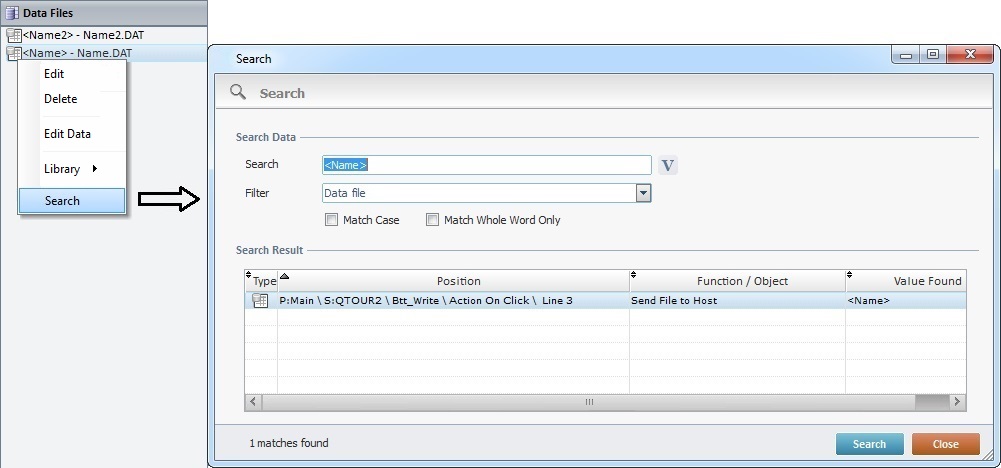Select the Send File to Host result row
Image resolution: width=1001 pixels, height=468 pixels.
coord(673,300)
